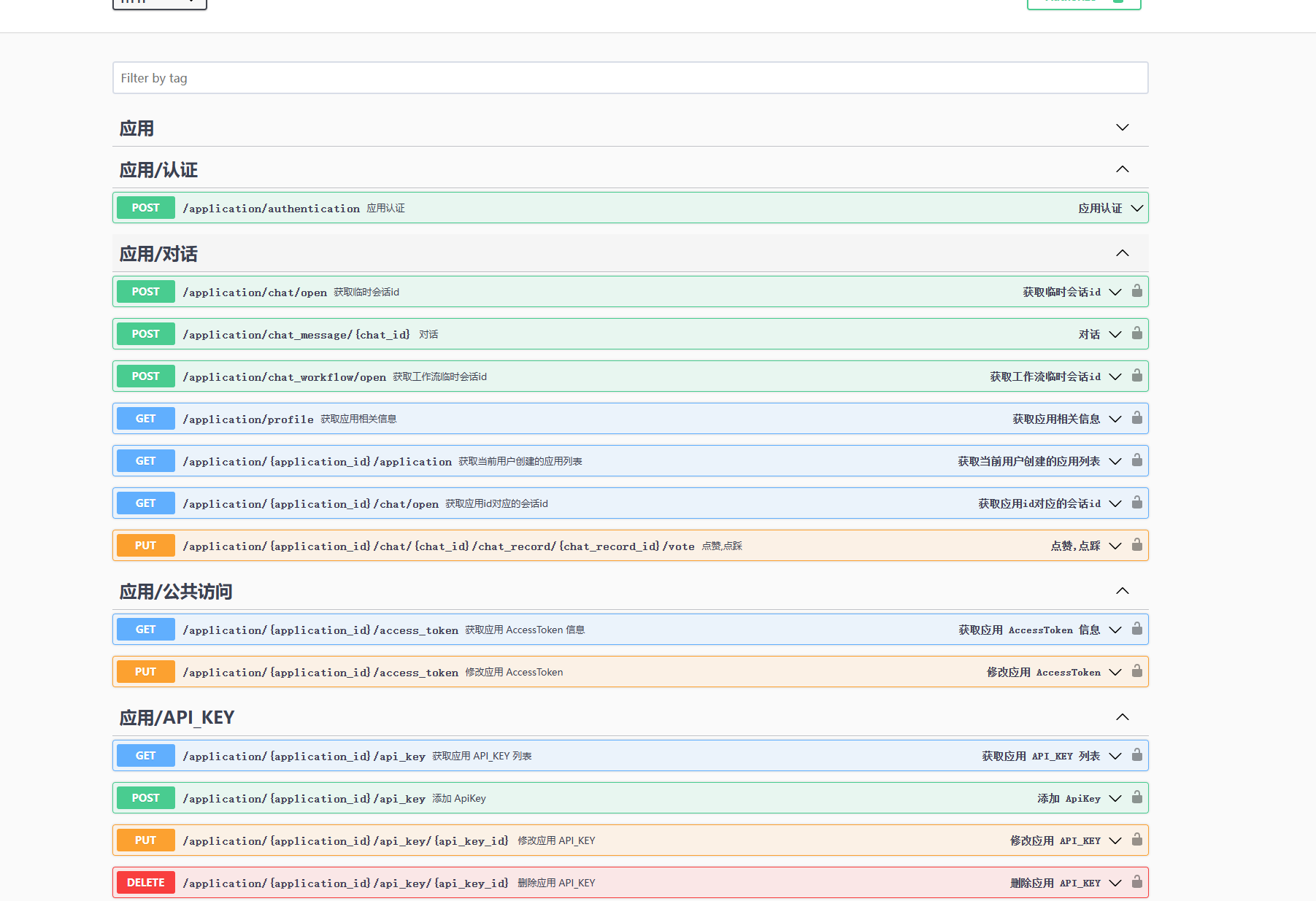Click lock icon on DELETE 删除应用 API_KEY endpoint

tap(1136, 882)
